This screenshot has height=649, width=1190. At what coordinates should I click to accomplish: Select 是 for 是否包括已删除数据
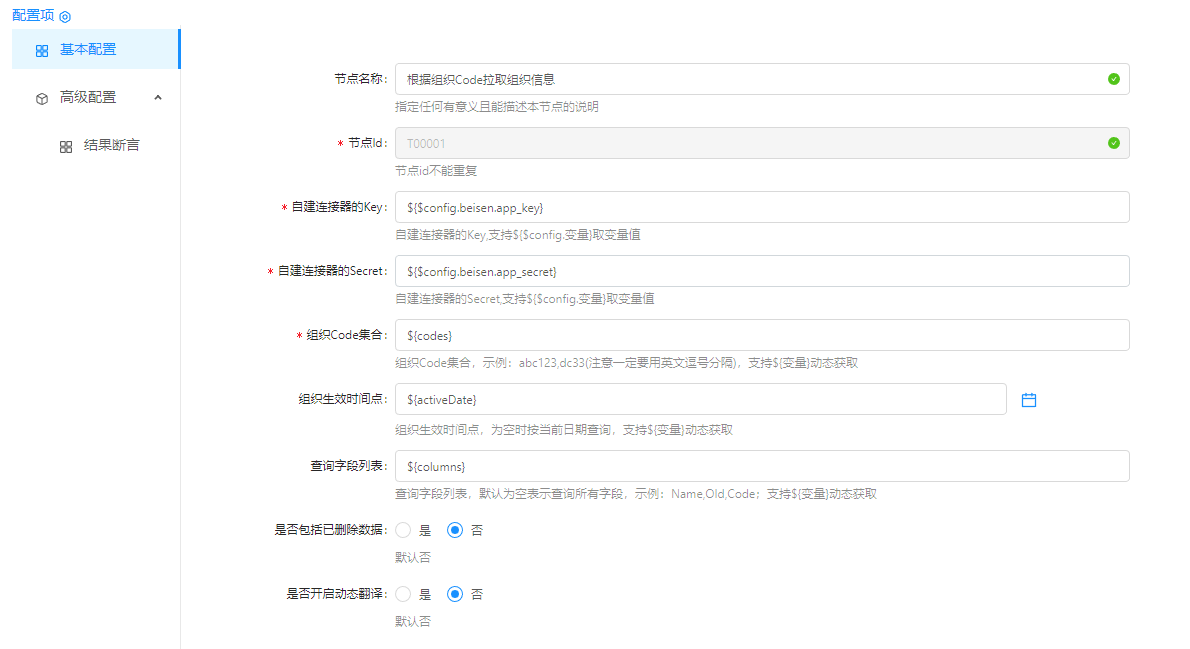click(x=404, y=530)
